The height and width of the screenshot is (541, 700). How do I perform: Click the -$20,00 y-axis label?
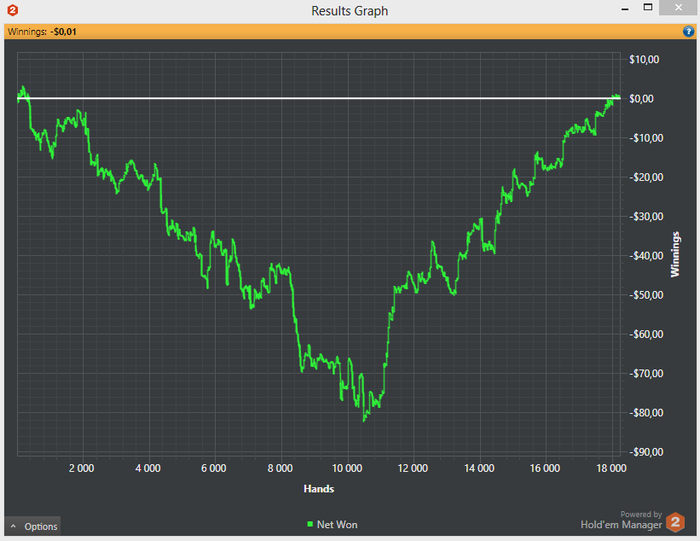click(646, 177)
